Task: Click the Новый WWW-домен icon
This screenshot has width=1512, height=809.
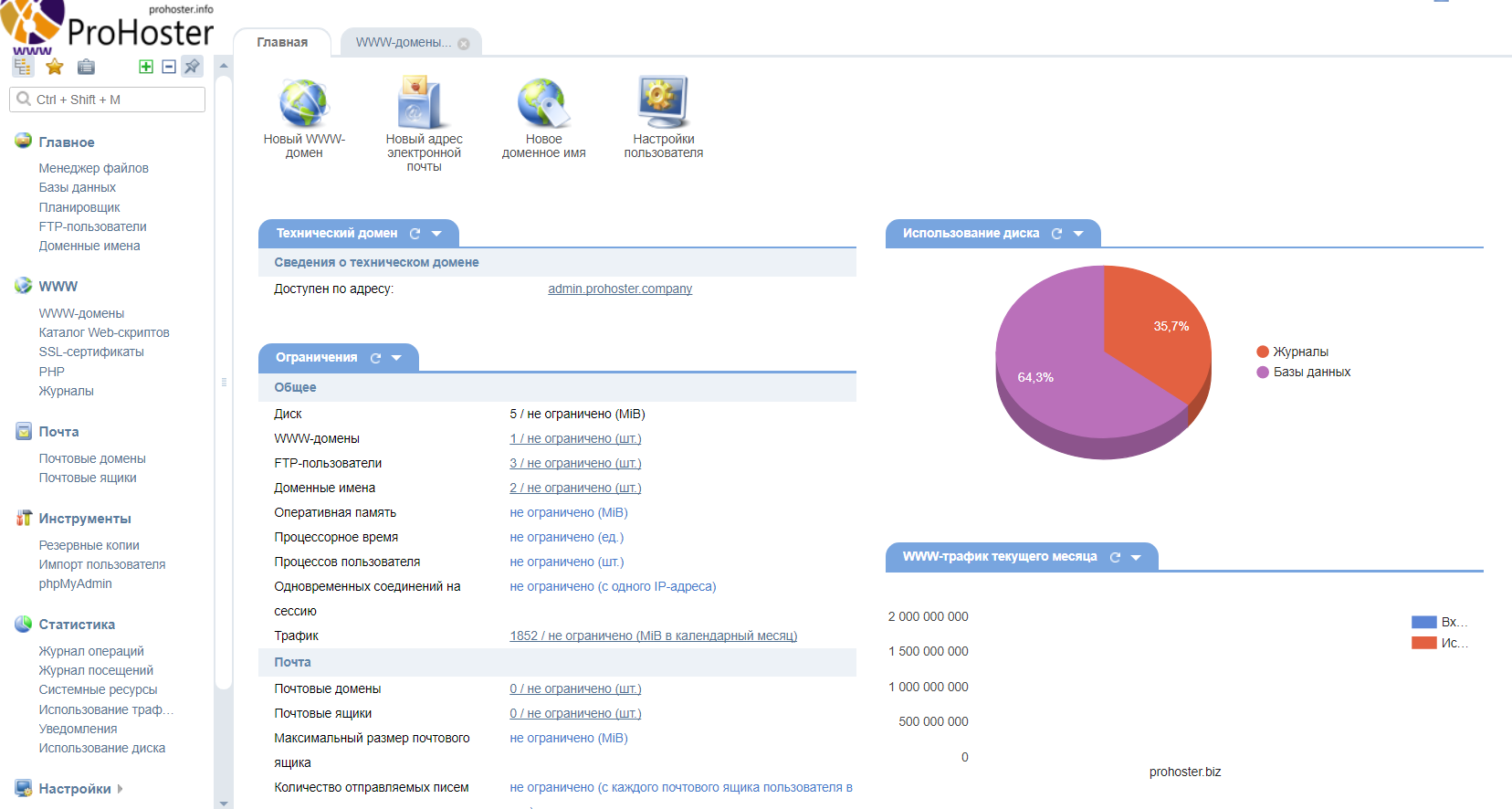Action: [304, 103]
